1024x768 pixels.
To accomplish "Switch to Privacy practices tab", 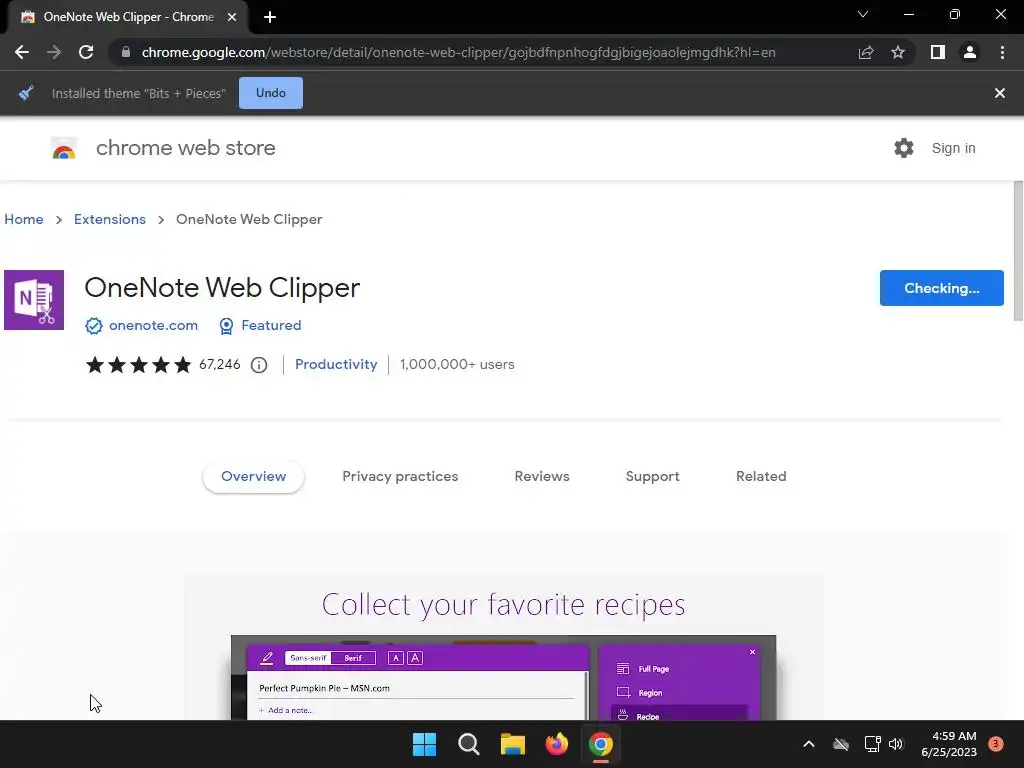I will (400, 477).
